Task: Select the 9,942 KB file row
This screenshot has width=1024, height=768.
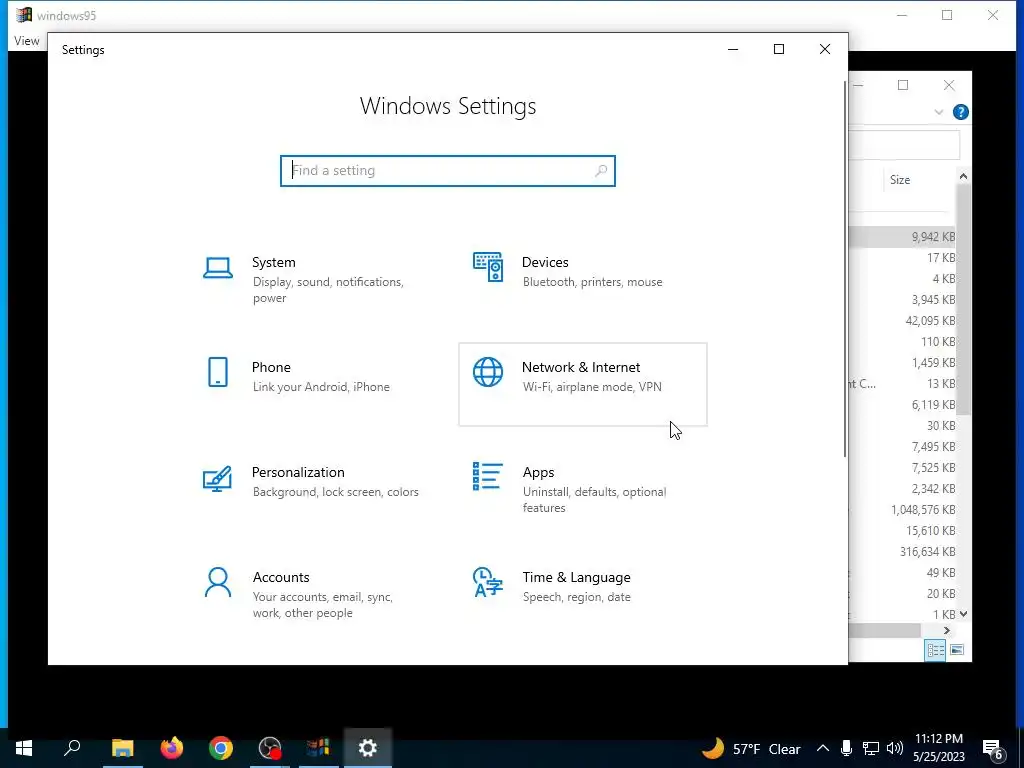Action: [902, 237]
